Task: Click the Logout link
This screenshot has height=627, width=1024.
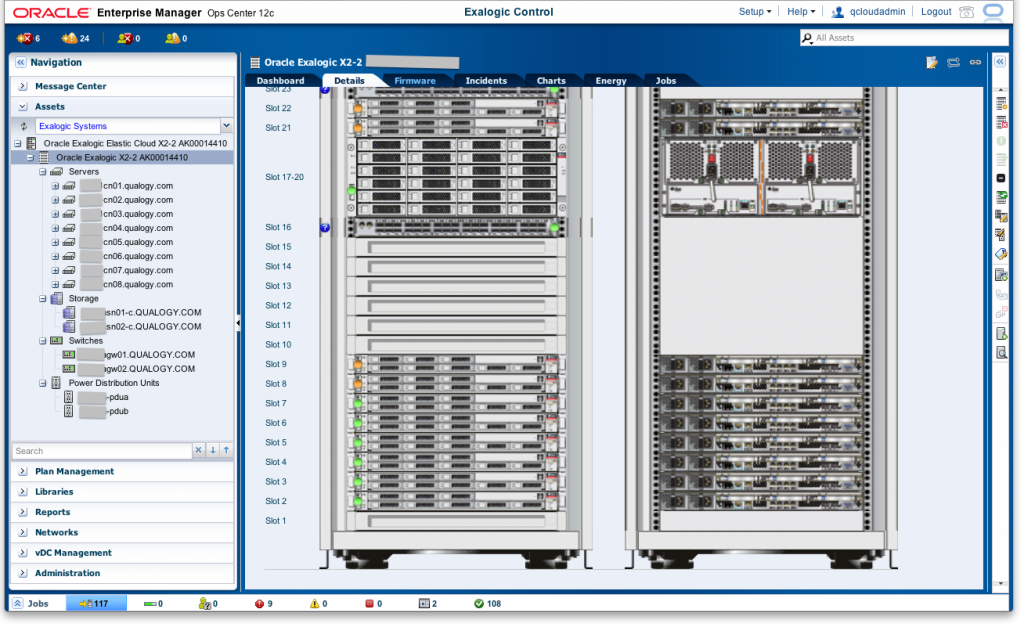Action: pyautogui.click(x=936, y=12)
